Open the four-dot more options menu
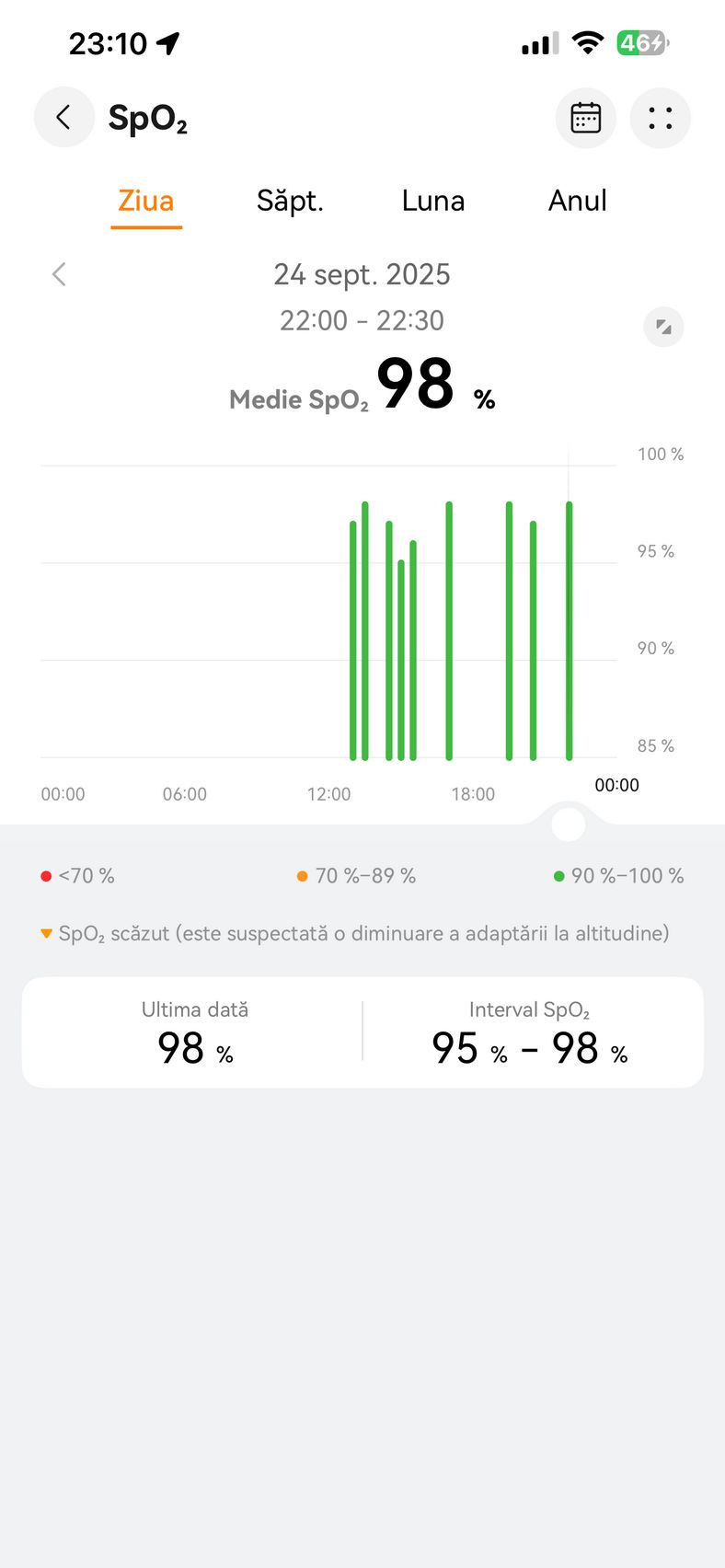 660,118
